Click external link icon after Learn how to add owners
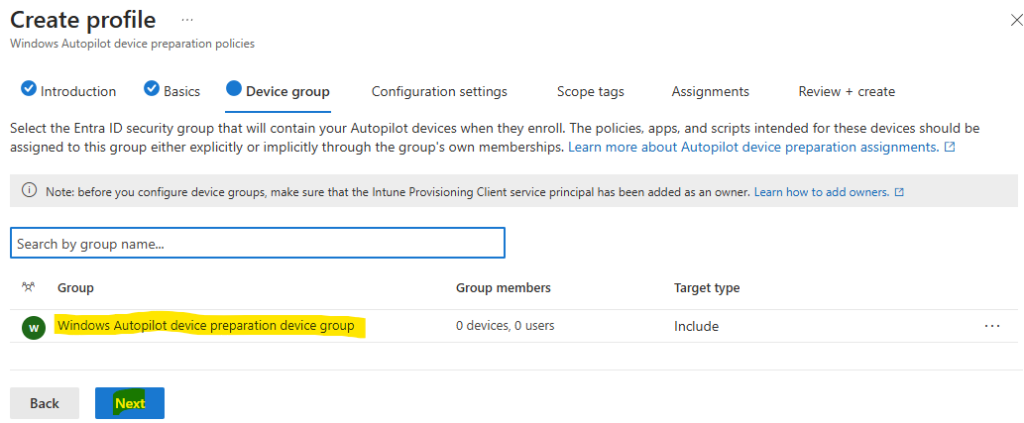The width and height of the screenshot is (1024, 423). pos(899,193)
